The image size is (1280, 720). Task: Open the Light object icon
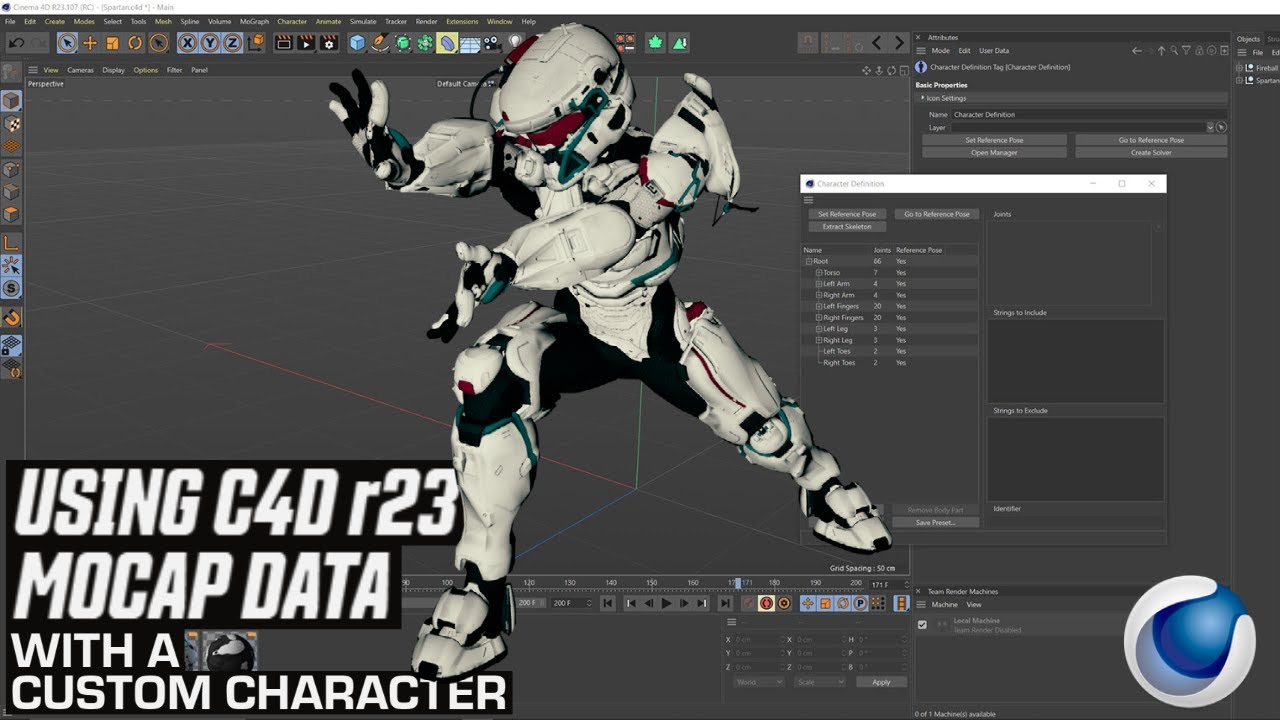click(x=515, y=43)
